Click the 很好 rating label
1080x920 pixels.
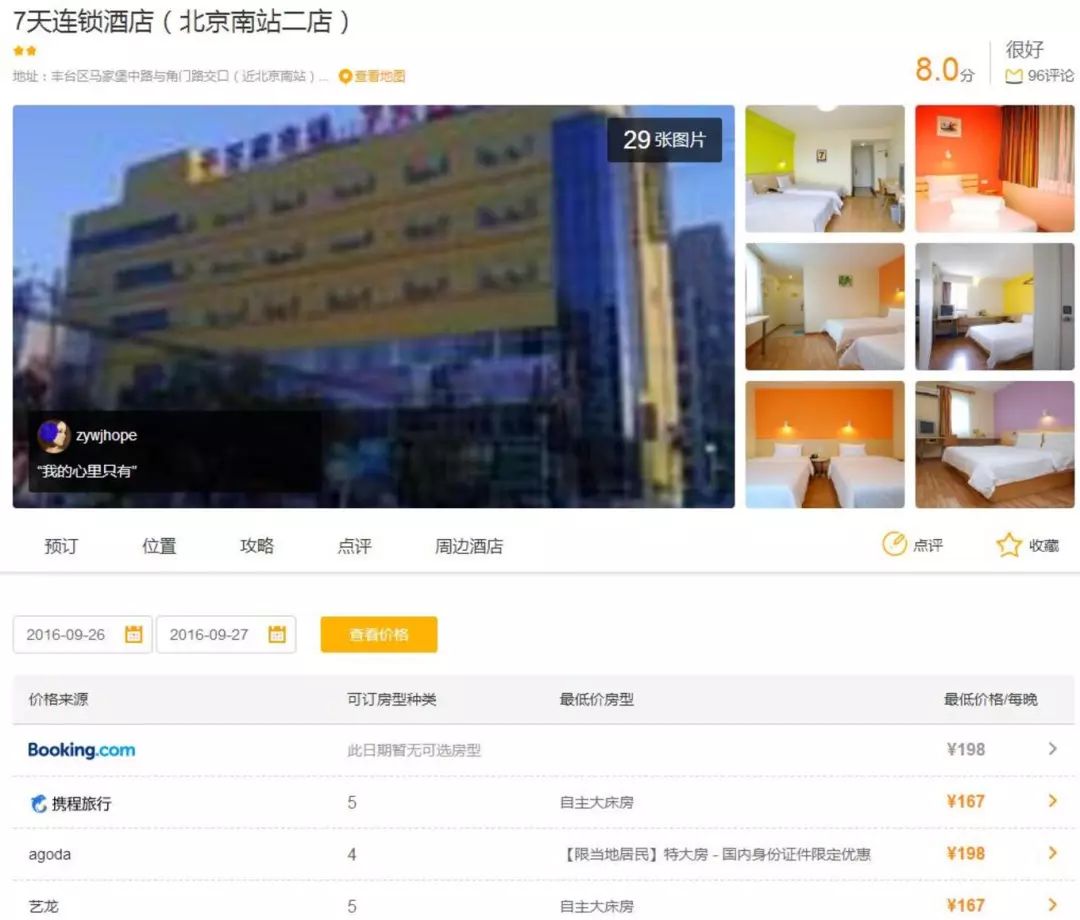(x=1024, y=50)
